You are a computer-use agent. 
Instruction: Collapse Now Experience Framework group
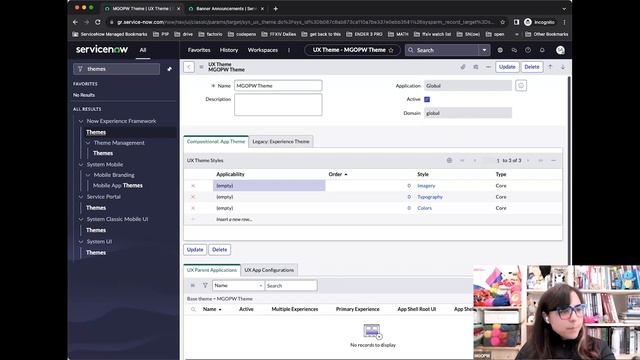coord(81,121)
